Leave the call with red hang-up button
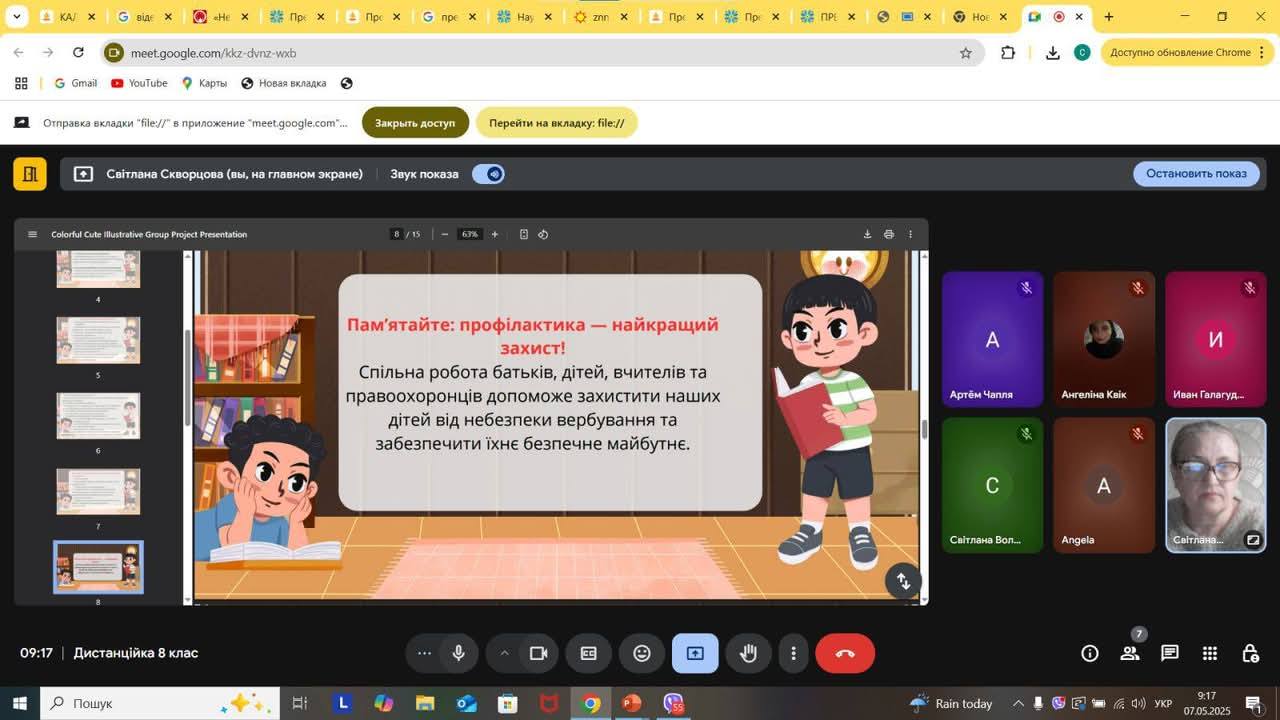The width and height of the screenshot is (1280, 720). tap(845, 653)
